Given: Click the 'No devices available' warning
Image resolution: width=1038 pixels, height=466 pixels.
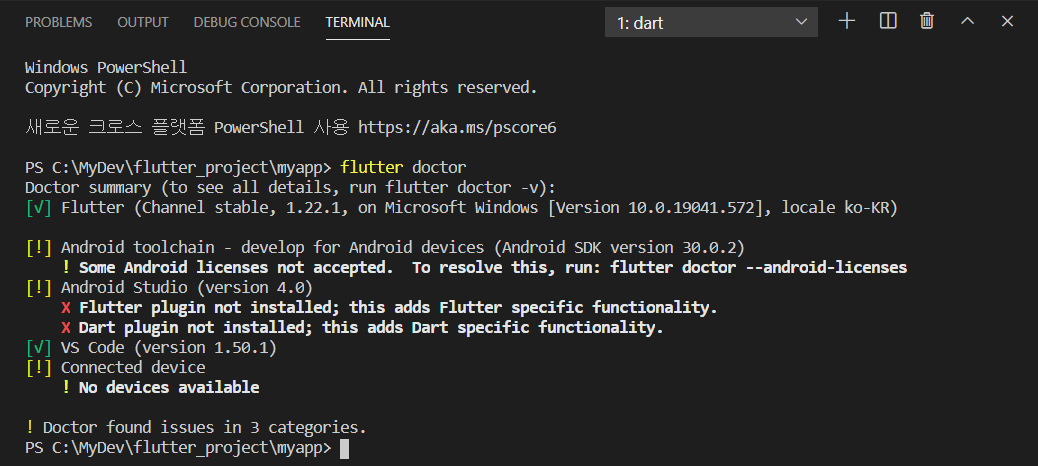Looking at the screenshot, I should (x=160, y=387).
